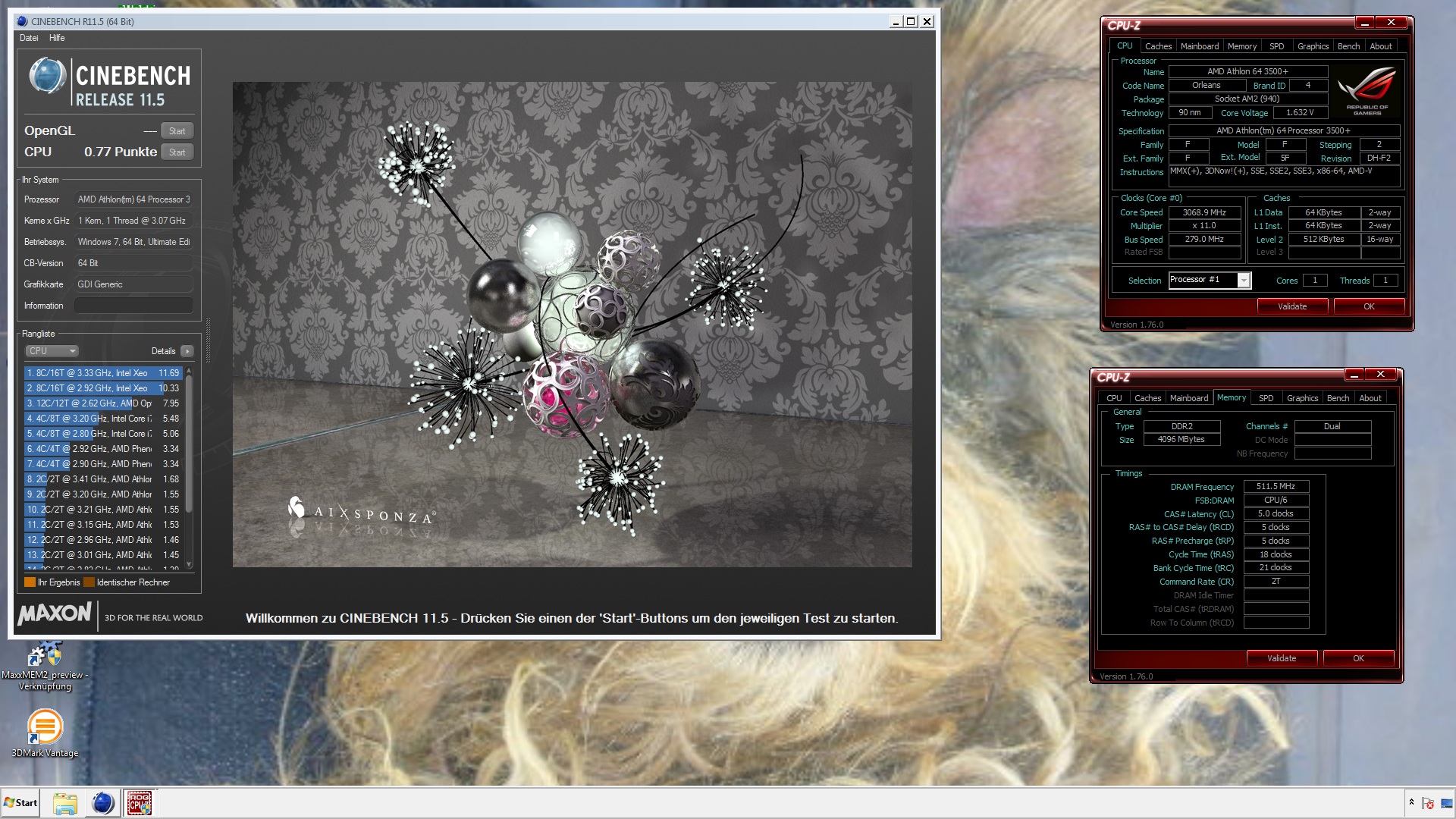The image size is (1456, 819).
Task: Click ROG CPU-Z taskbar icon
Action: (140, 803)
